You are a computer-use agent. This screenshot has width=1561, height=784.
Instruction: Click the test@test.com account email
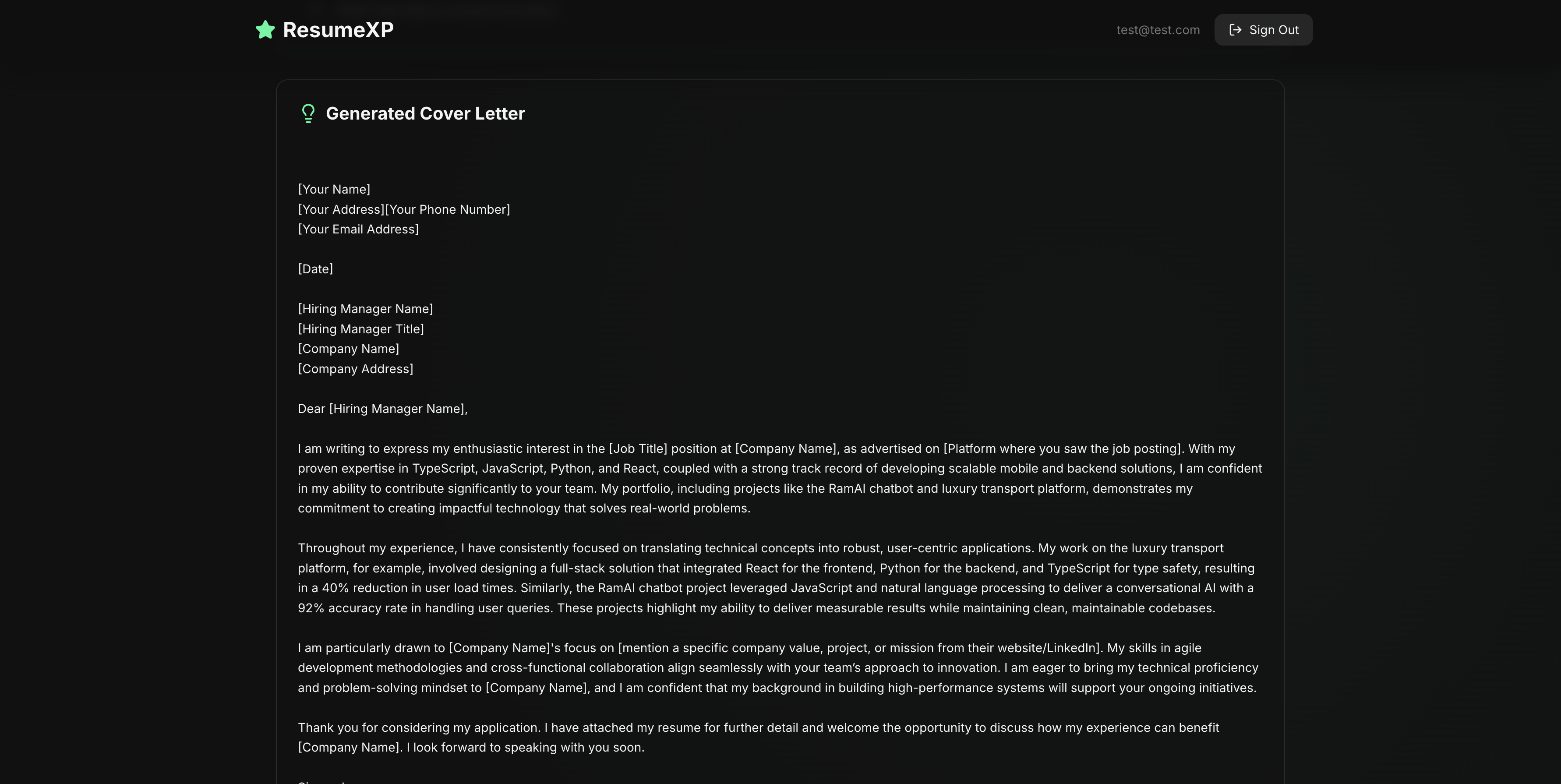pyautogui.click(x=1158, y=30)
